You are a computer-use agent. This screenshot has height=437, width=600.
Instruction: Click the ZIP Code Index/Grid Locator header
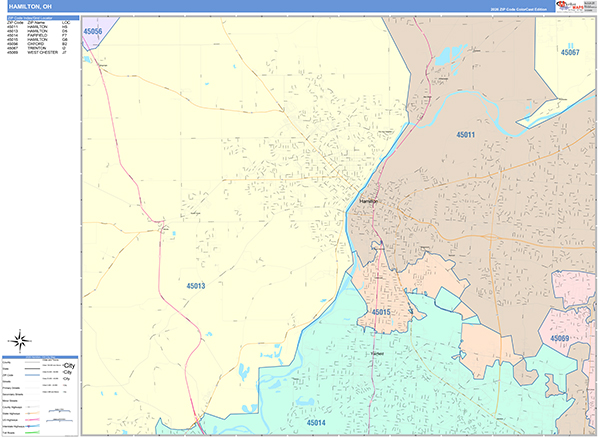40,17
